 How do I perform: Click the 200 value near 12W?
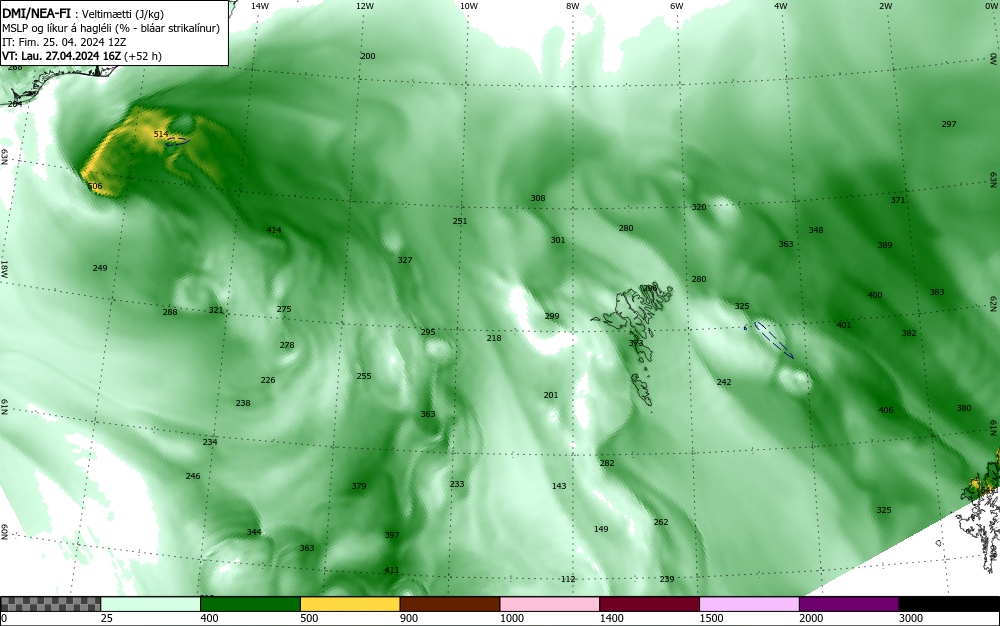(367, 56)
